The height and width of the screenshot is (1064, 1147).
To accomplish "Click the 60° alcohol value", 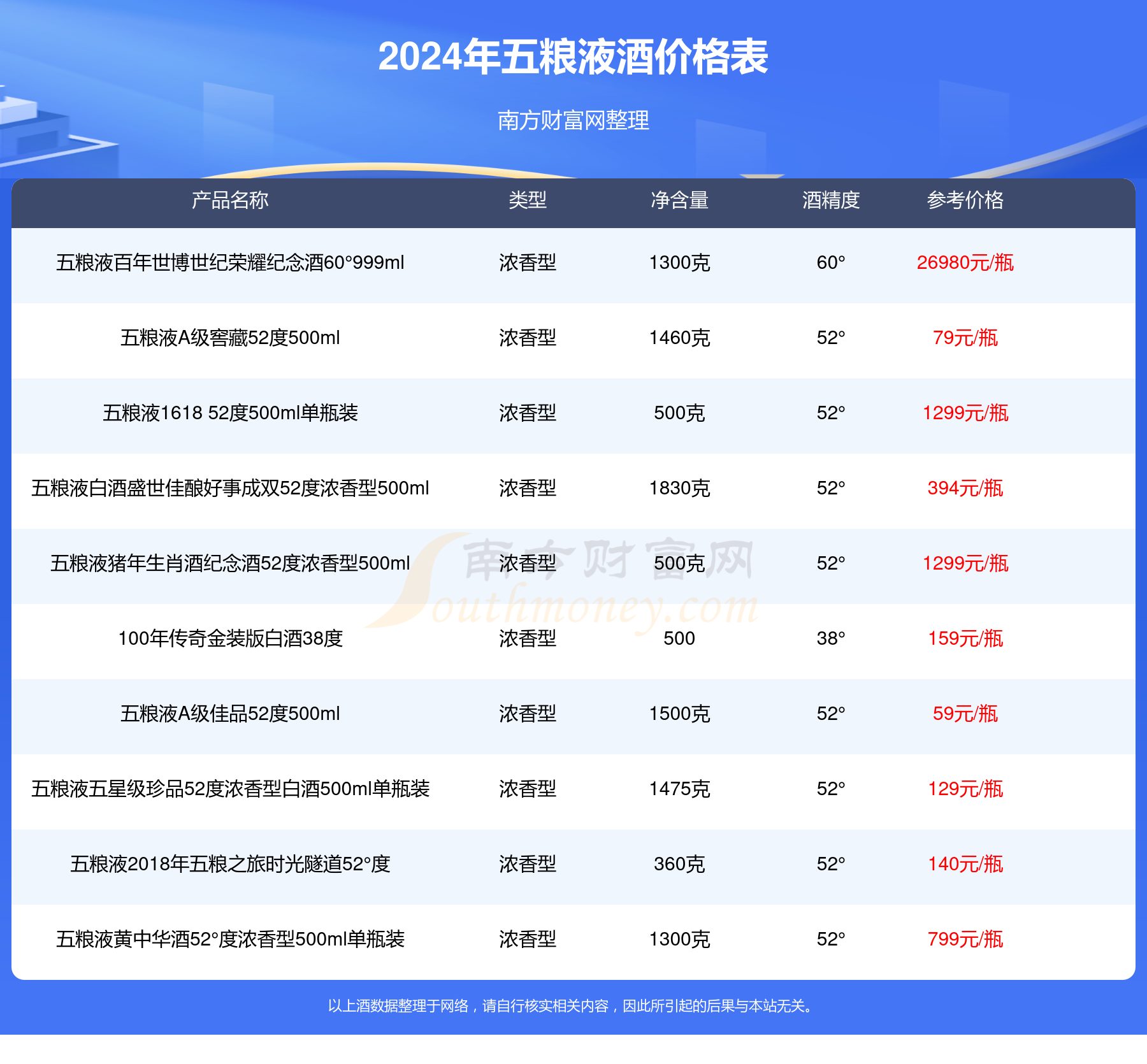I will click(831, 262).
